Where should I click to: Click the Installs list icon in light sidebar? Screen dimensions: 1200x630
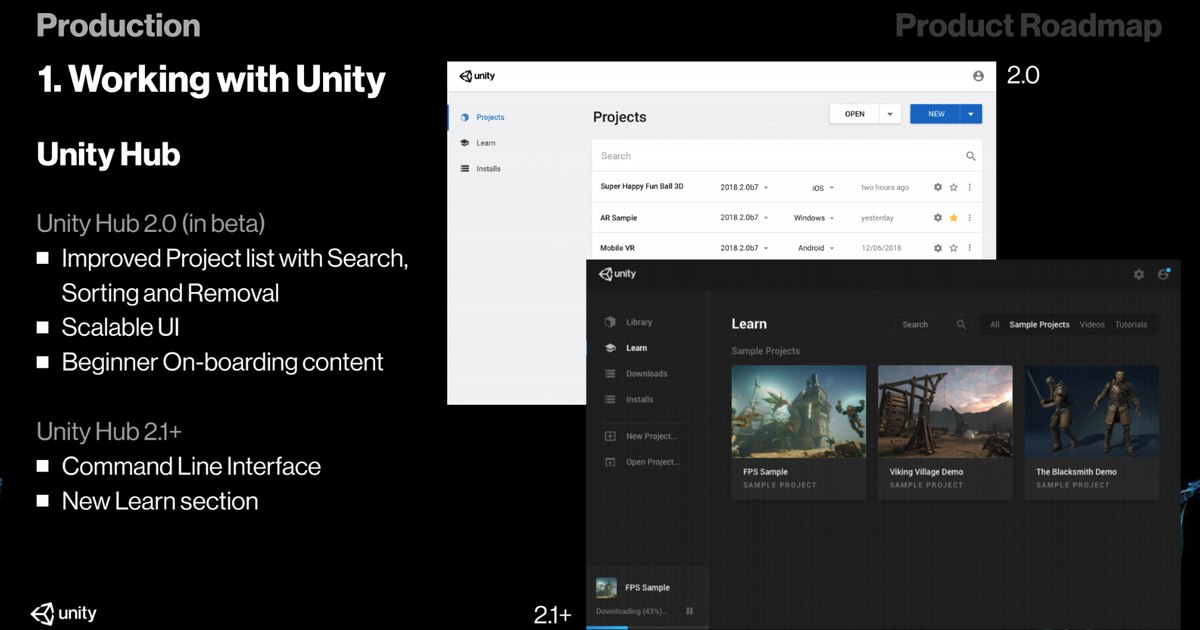click(x=464, y=169)
